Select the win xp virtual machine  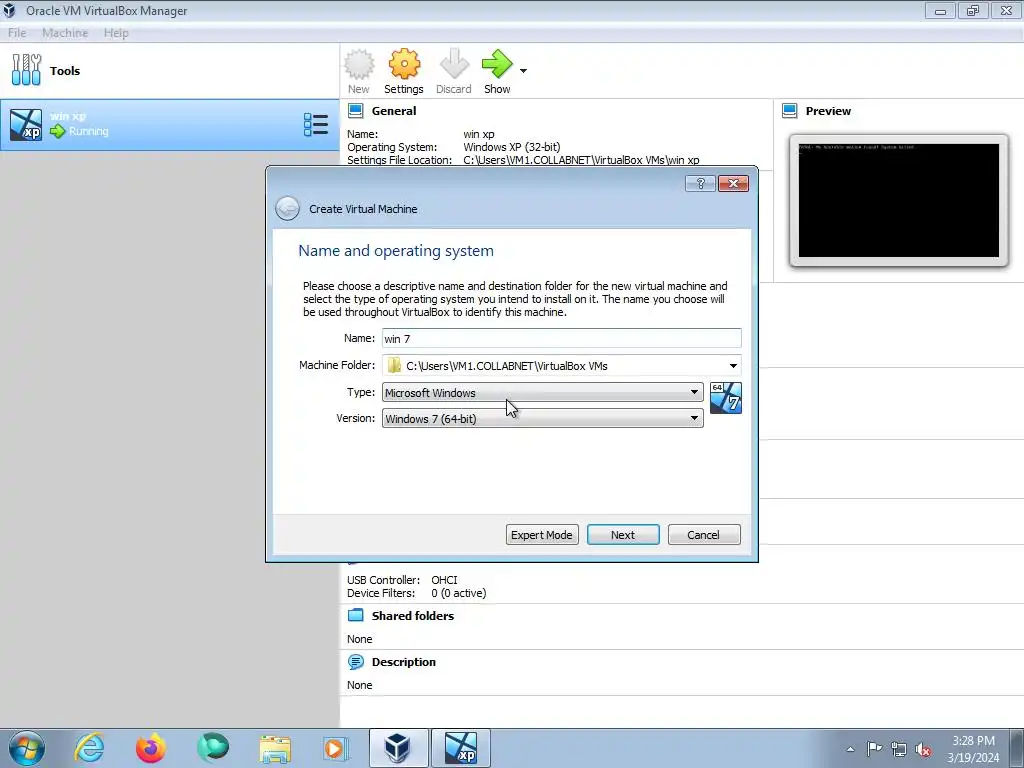170,124
